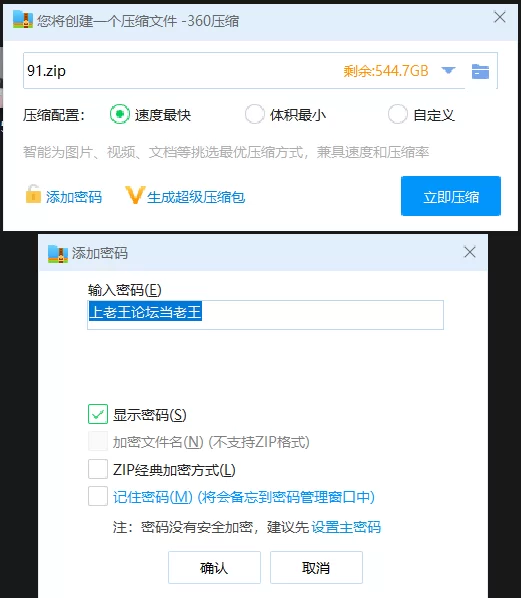Close the 360压缩 create archive window
The image size is (521, 598).
click(x=500, y=17)
